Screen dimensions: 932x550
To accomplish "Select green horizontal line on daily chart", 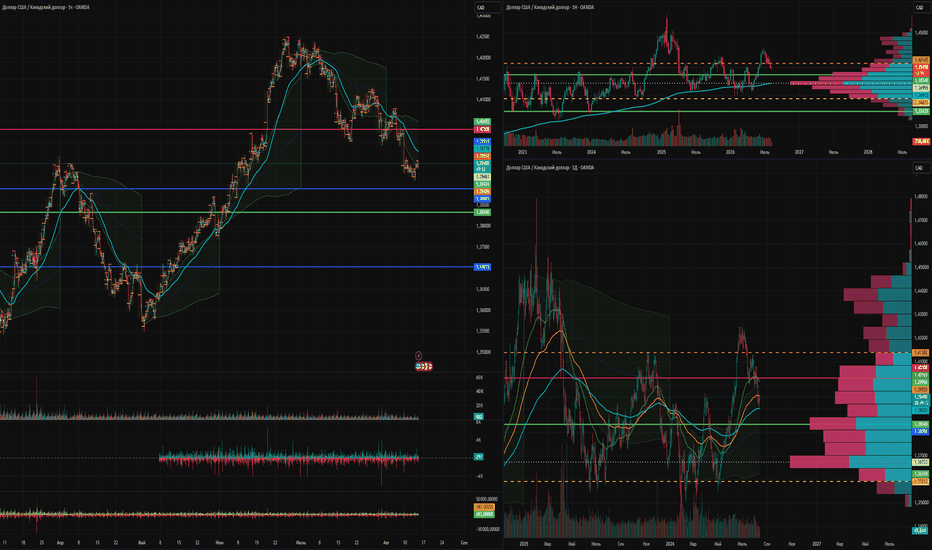I will pyautogui.click(x=707, y=425).
